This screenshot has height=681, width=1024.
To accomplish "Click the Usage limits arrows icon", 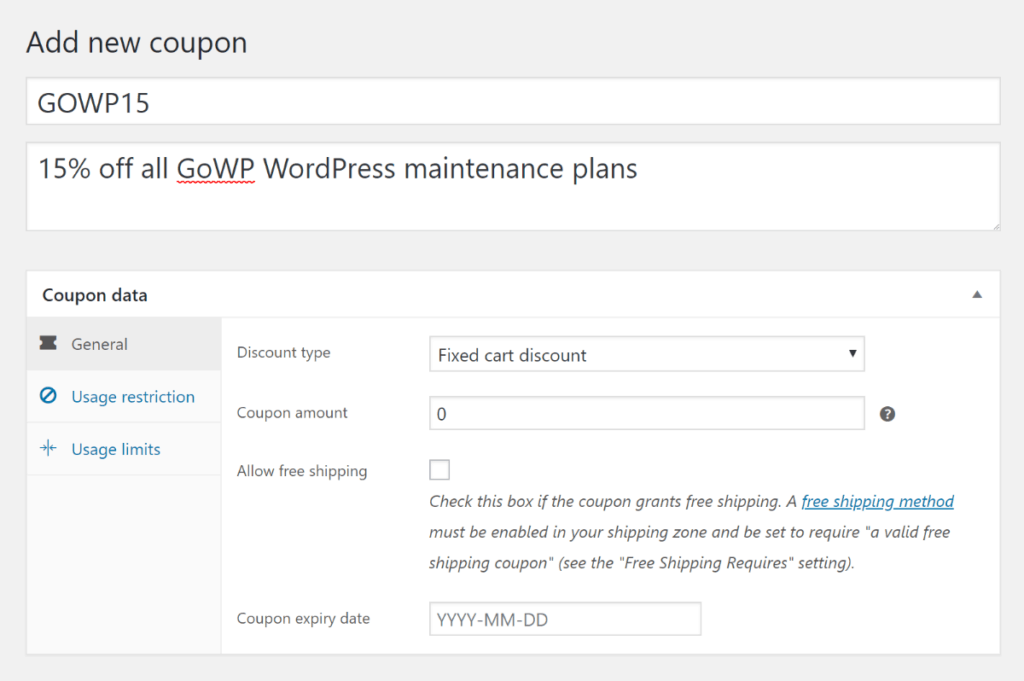I will tap(48, 448).
